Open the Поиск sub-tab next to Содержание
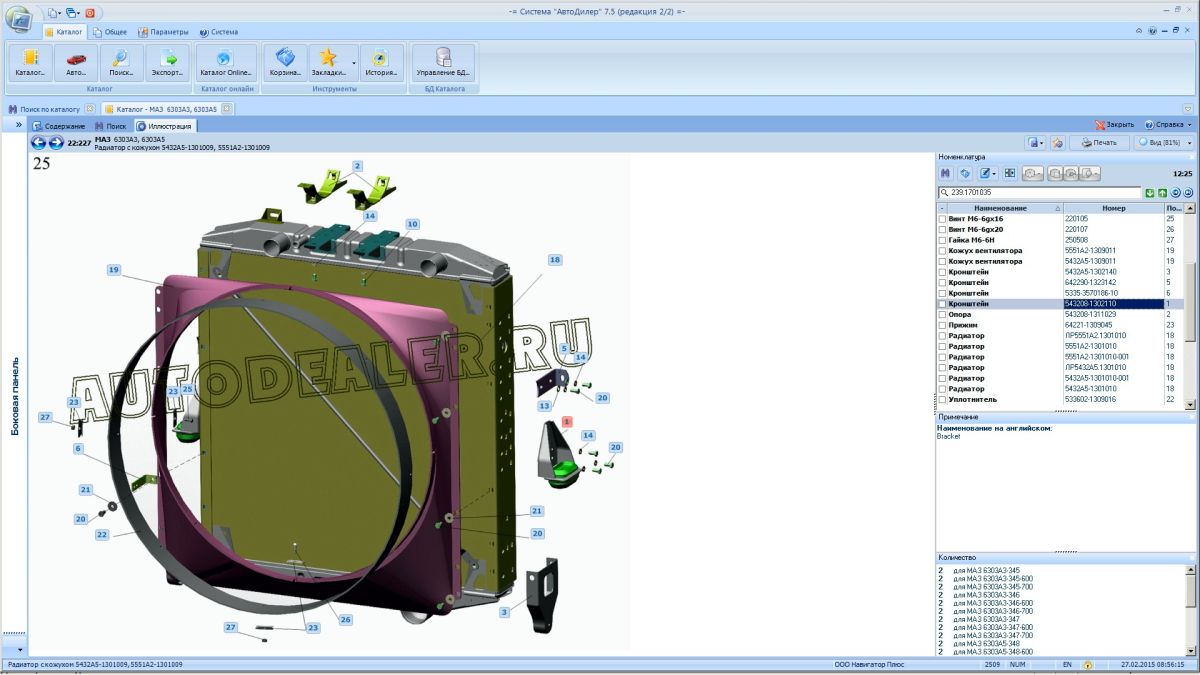 click(110, 126)
